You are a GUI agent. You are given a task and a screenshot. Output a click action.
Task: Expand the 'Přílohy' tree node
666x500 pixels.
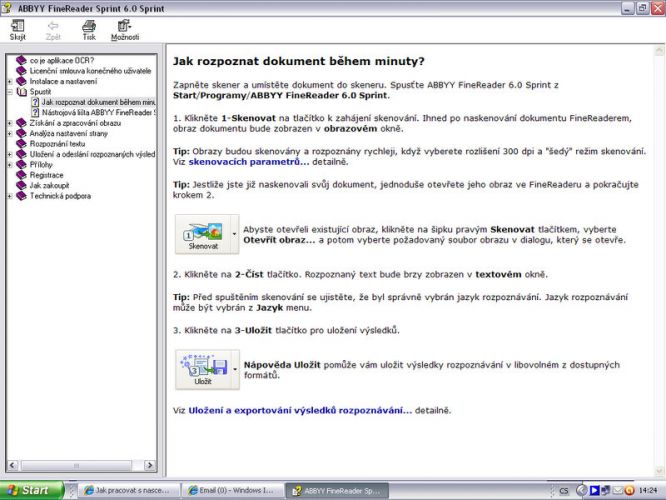(10, 164)
